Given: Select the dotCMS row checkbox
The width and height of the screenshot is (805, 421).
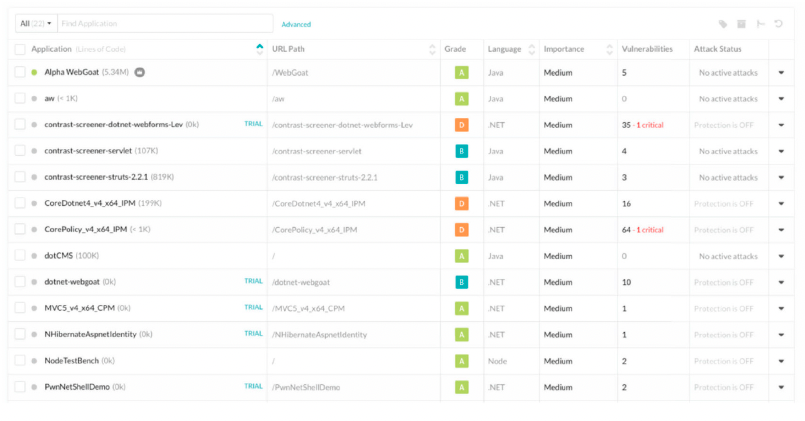Looking at the screenshot, I should 20,255.
